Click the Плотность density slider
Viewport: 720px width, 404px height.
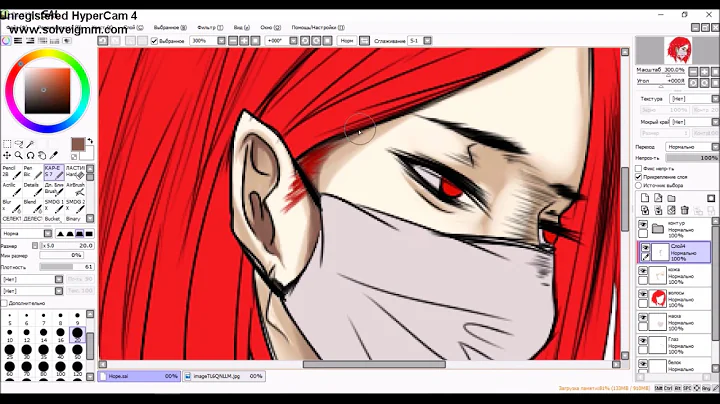(67, 267)
